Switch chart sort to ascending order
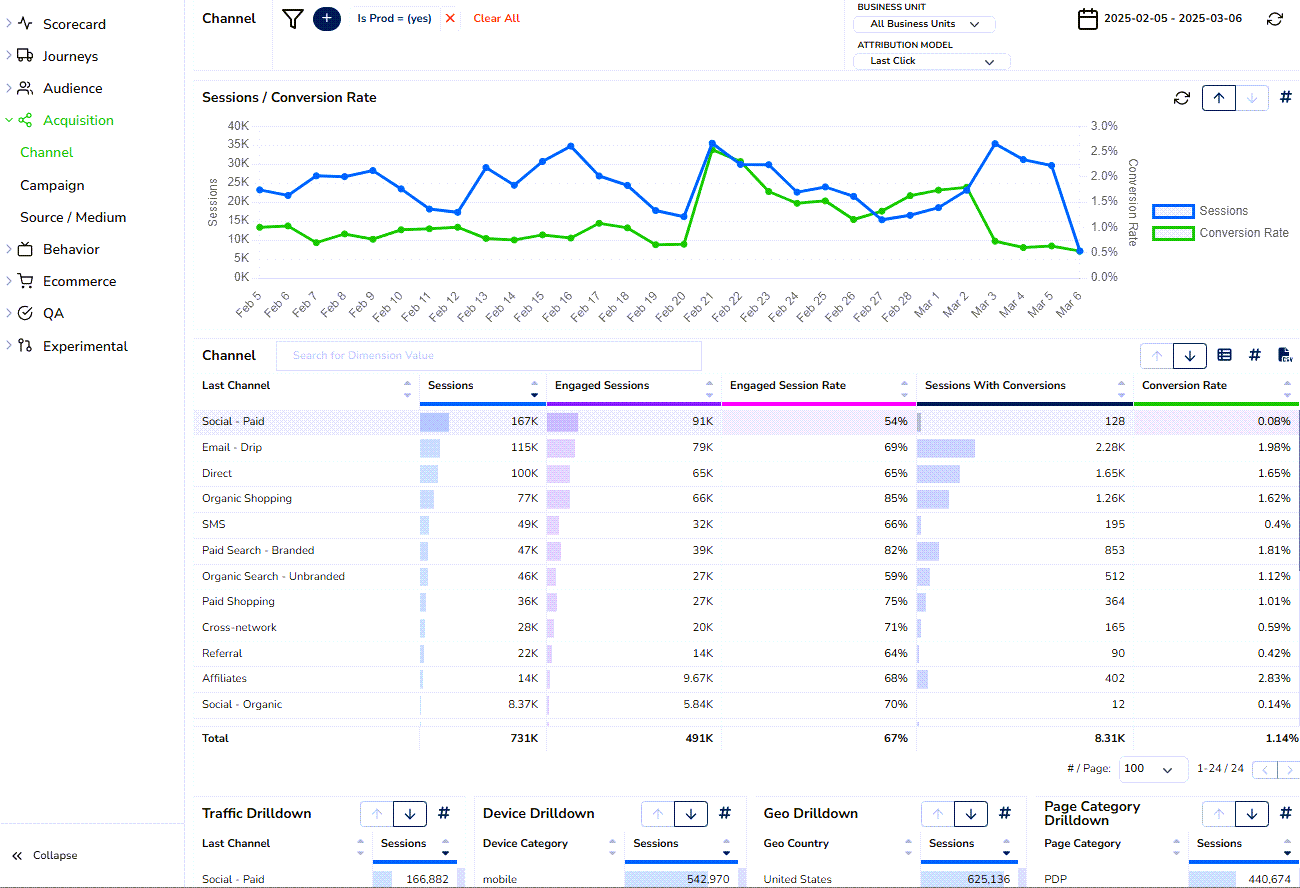 (x=1219, y=97)
